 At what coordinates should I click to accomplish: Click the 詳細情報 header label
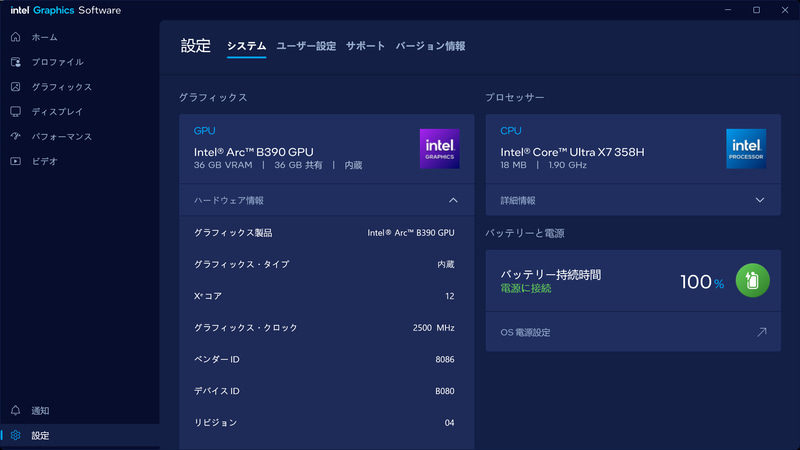(x=518, y=201)
